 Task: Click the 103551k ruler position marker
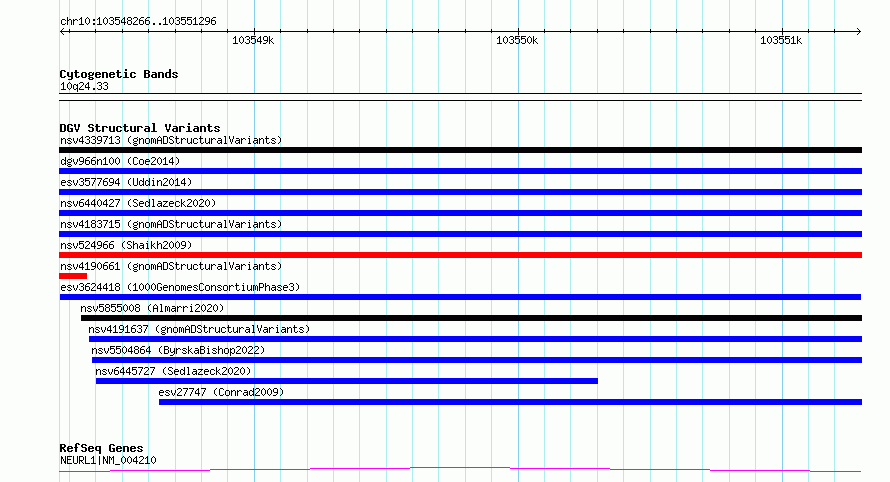[x=781, y=41]
